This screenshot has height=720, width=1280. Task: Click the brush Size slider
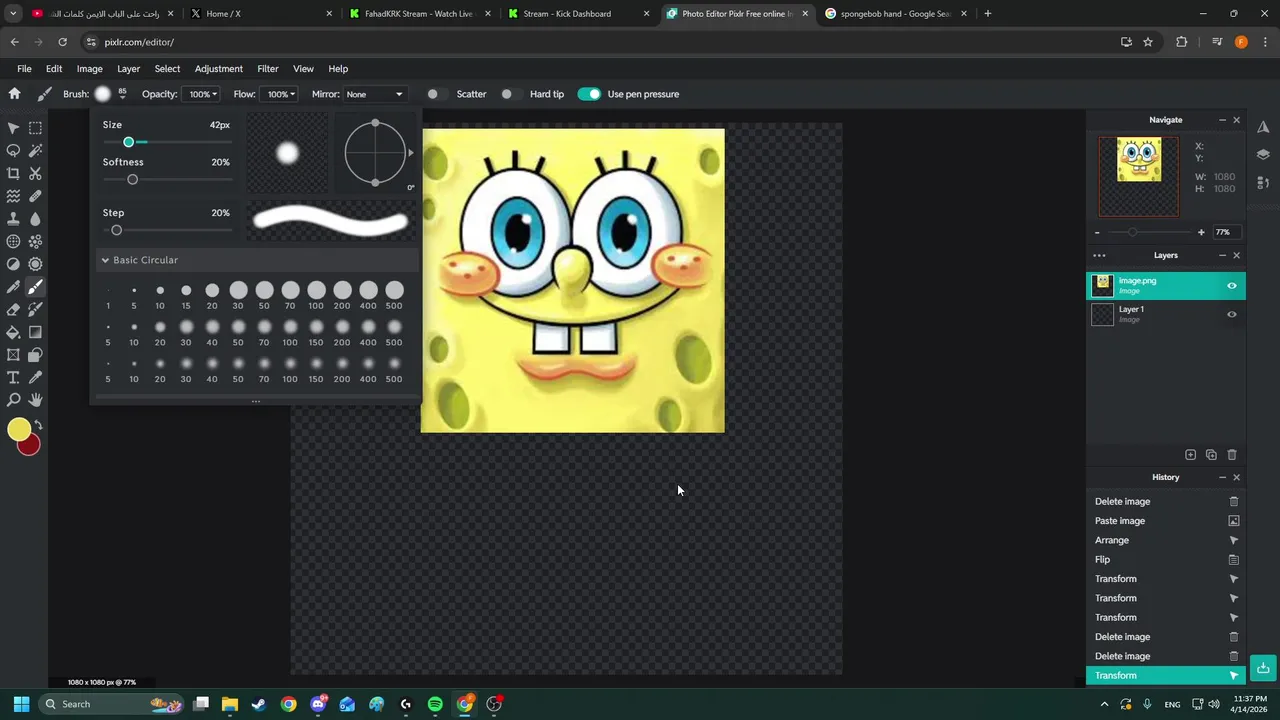click(166, 143)
